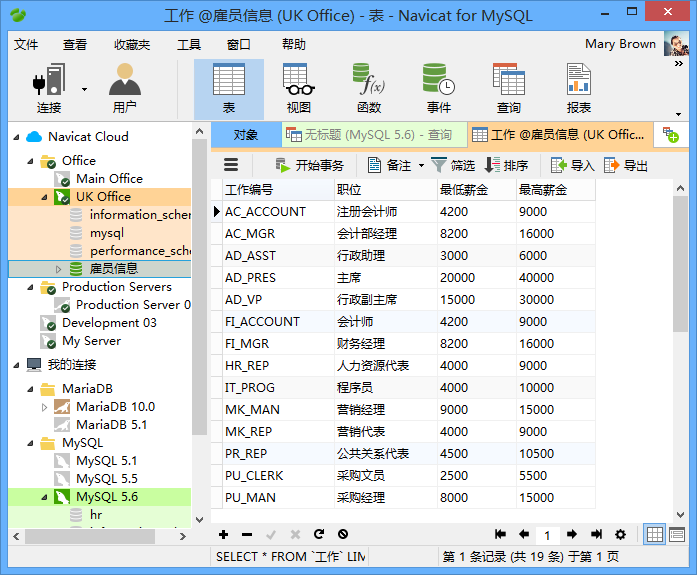Viewport: 697px width, 575px height.
Task: Expand the 雇员信息 database node
Action: (58, 269)
